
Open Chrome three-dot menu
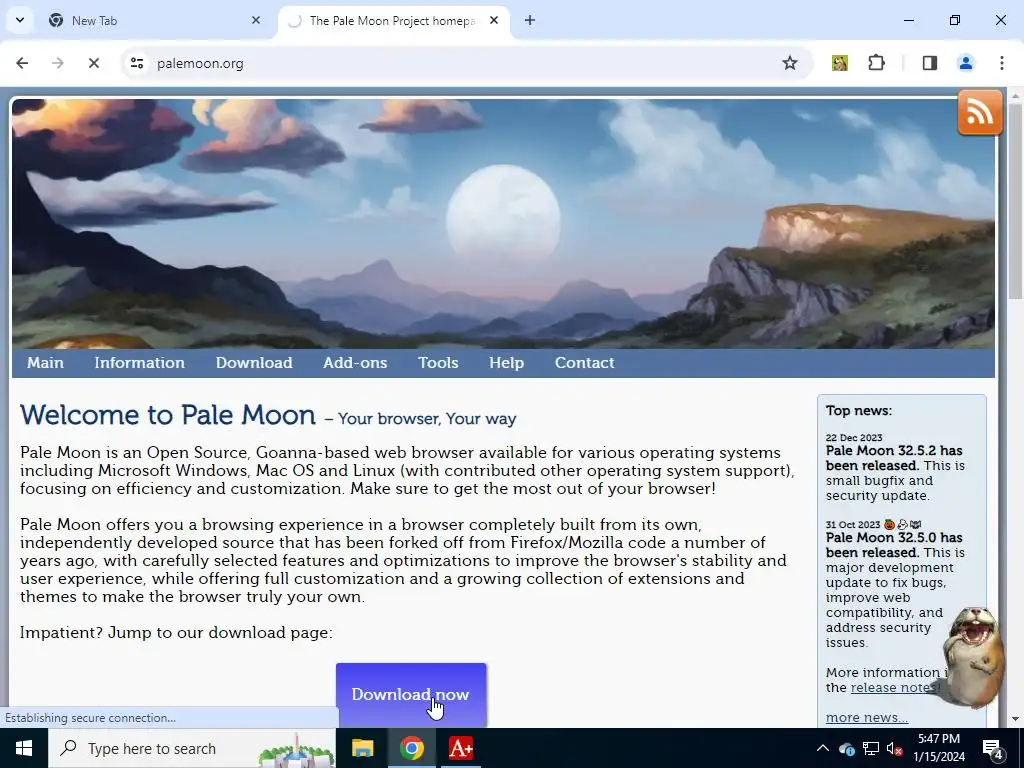[1001, 63]
